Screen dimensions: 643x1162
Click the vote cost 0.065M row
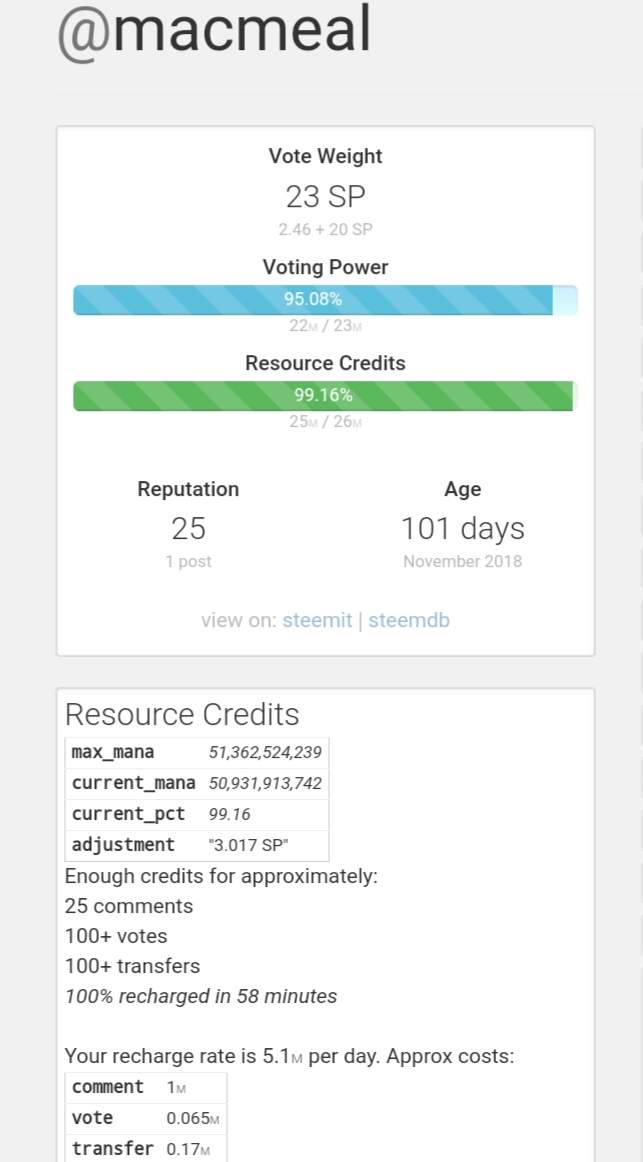pyautogui.click(x=146, y=1118)
